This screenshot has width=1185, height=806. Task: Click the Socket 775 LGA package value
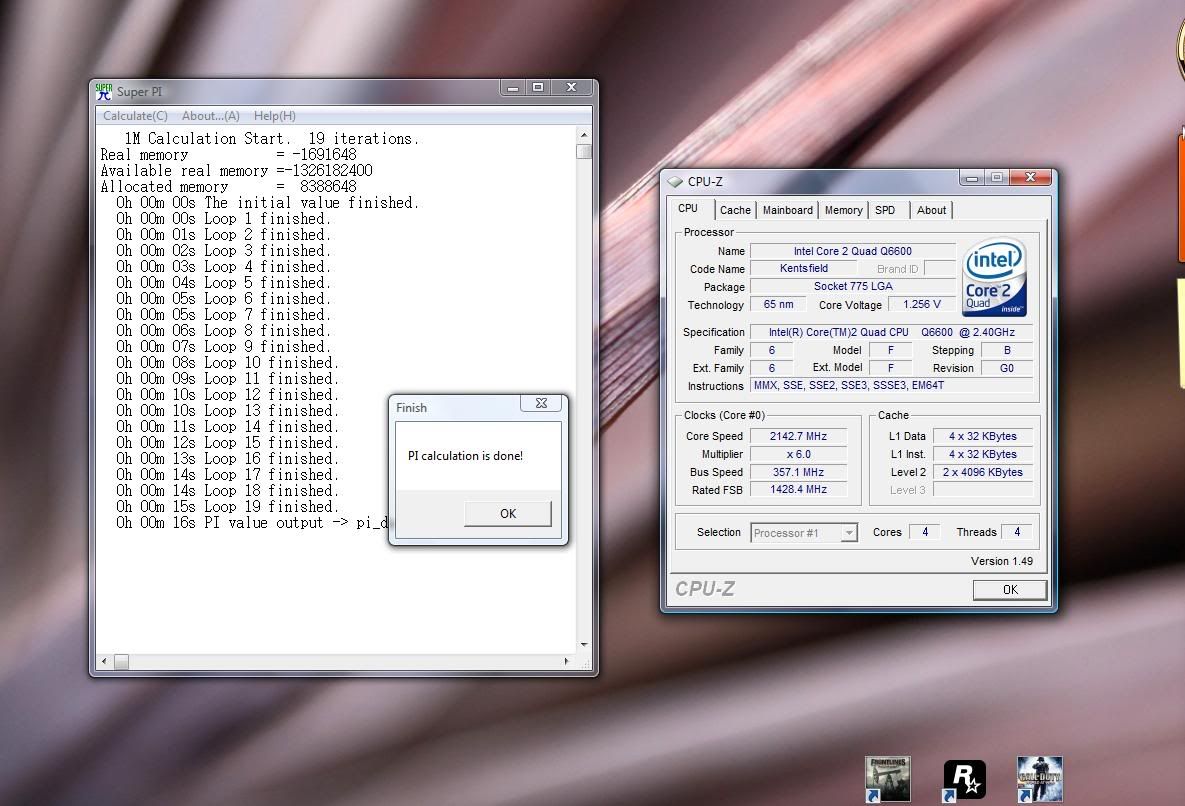852,286
